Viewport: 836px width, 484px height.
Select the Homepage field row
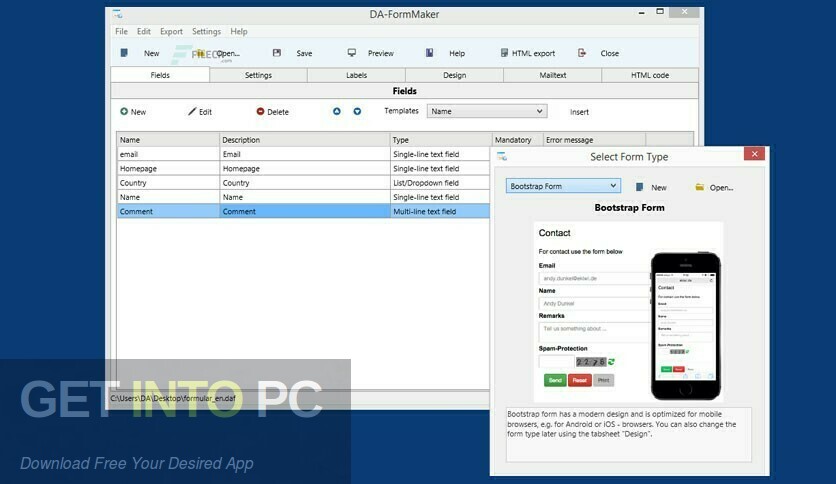[303, 168]
